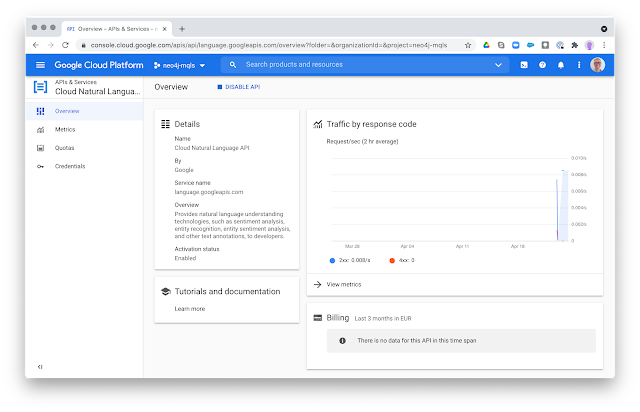Click the search magnifier icon
Image resolution: width=640 pixels, height=412 pixels.
(x=233, y=65)
